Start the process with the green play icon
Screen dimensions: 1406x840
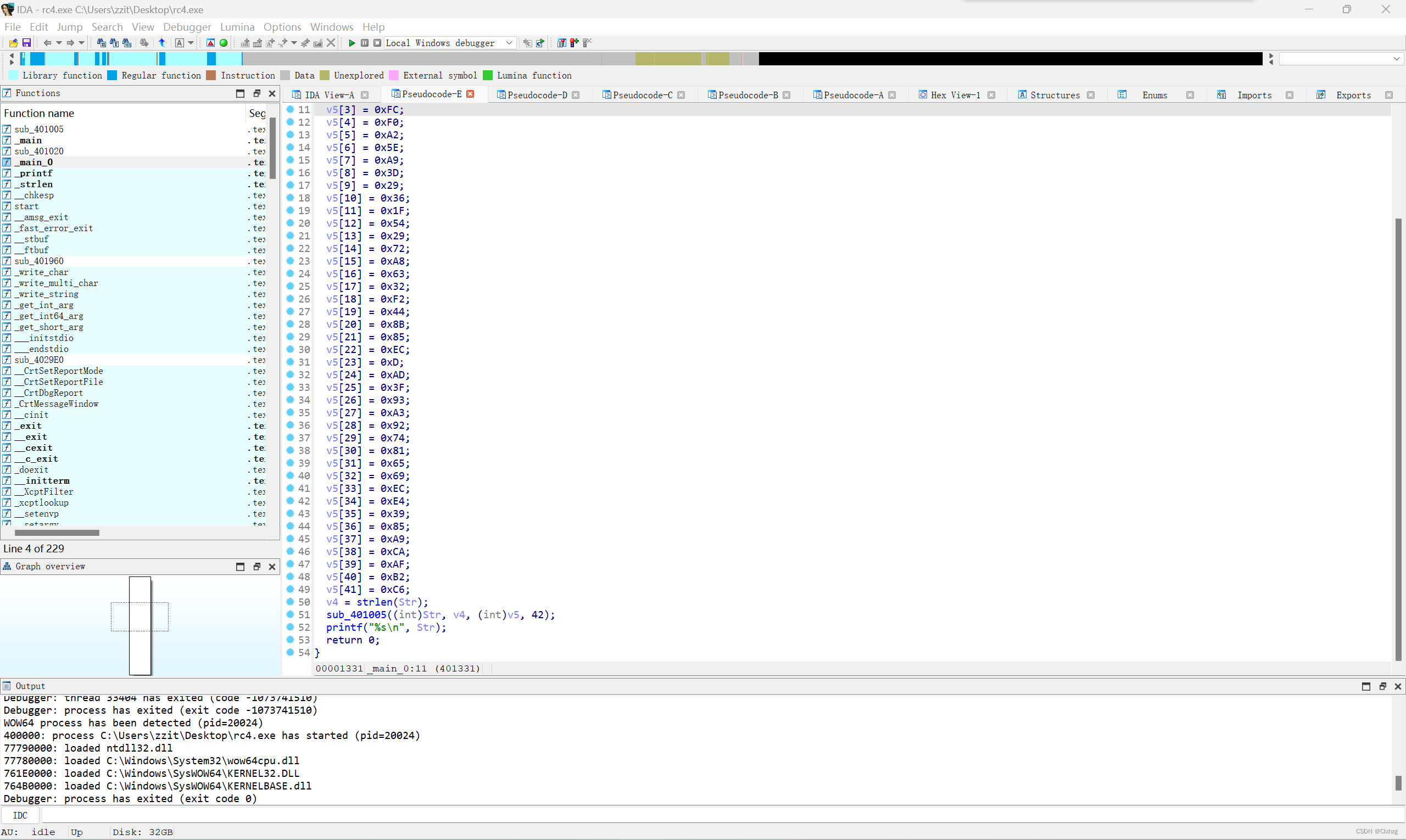[x=352, y=42]
